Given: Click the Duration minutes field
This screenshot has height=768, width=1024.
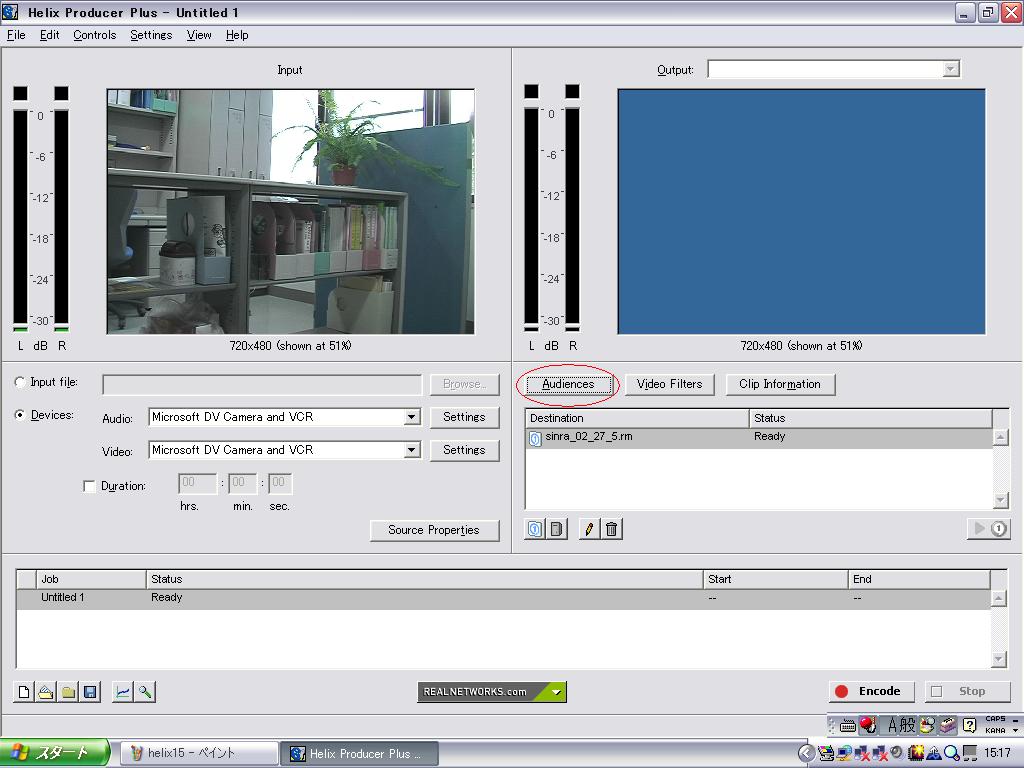Looking at the screenshot, I should (242, 483).
